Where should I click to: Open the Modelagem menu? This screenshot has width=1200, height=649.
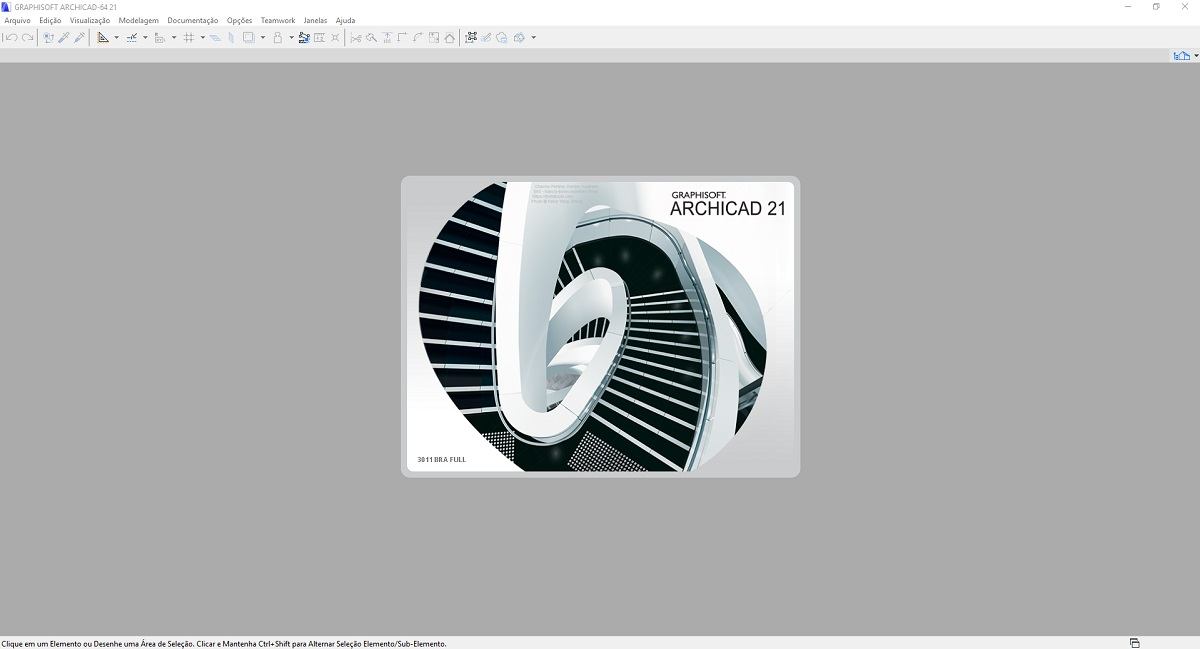tap(139, 20)
